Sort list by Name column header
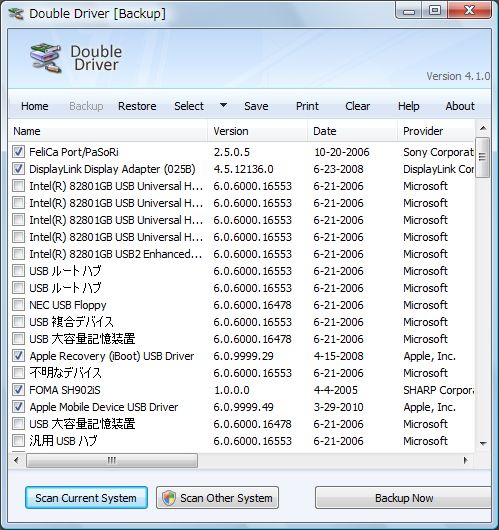This screenshot has width=499, height=530. click(108, 131)
